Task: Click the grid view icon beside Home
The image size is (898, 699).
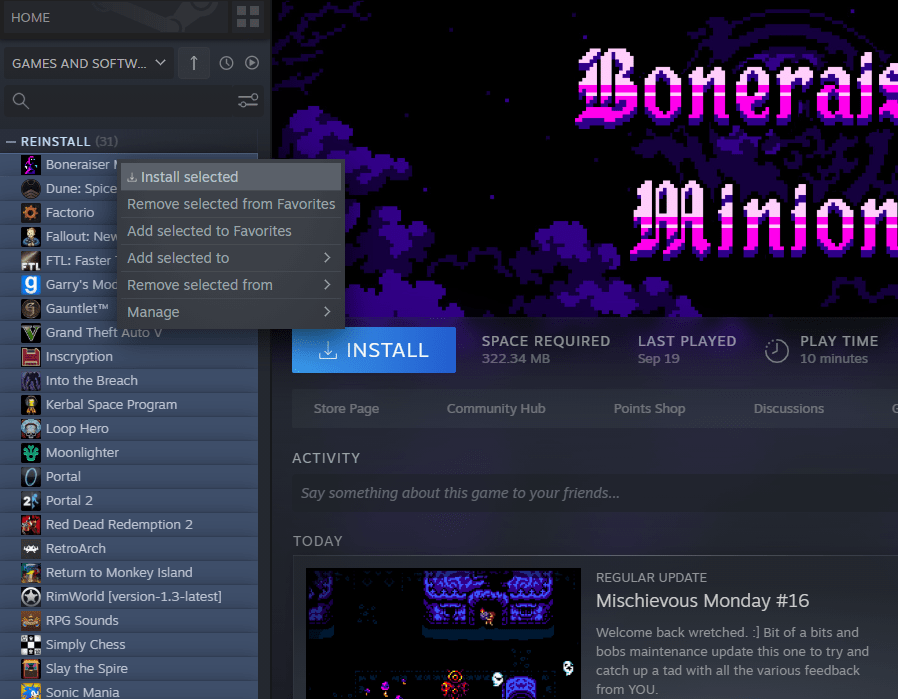Action: pyautogui.click(x=246, y=17)
